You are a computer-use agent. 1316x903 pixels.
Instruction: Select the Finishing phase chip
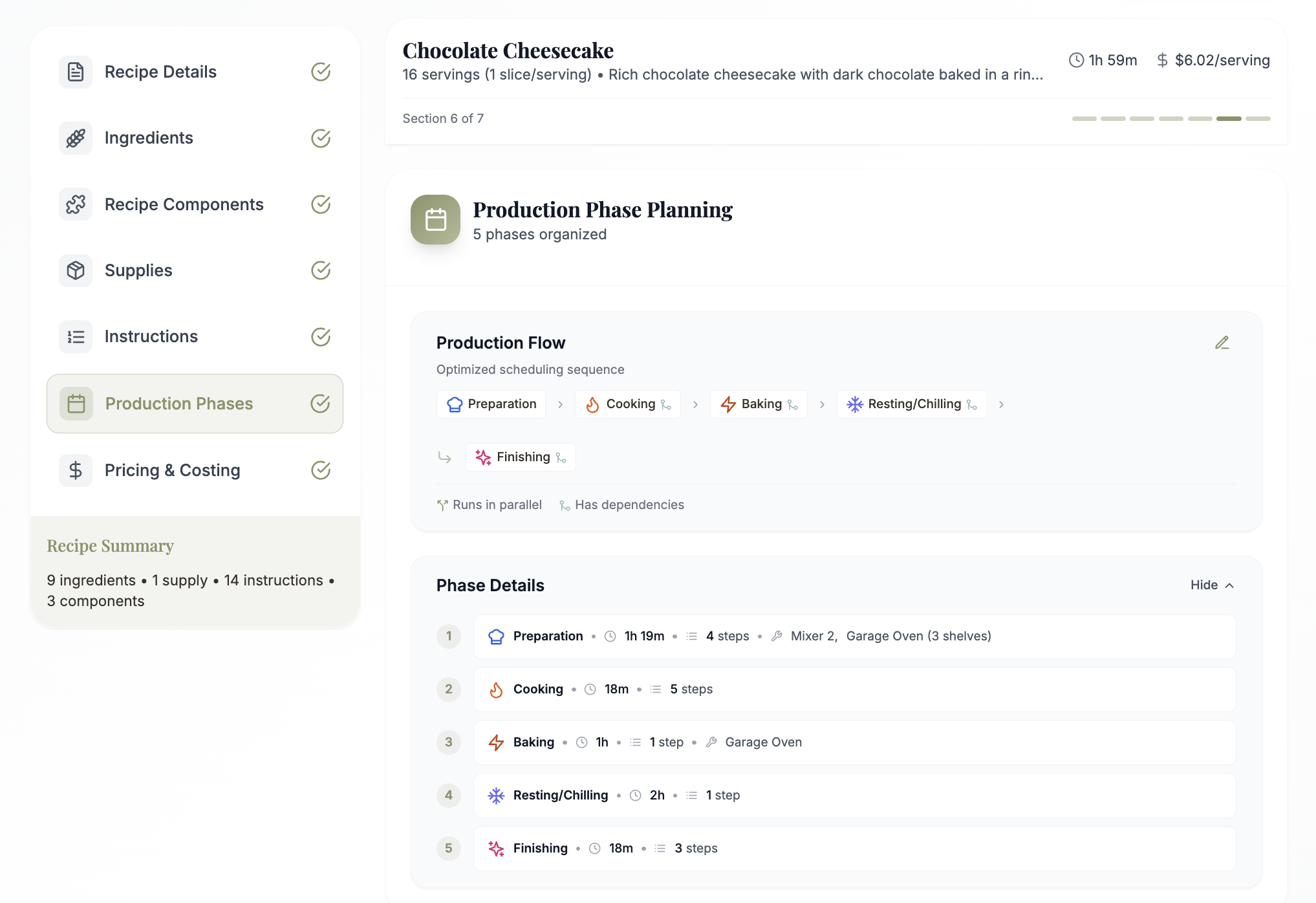point(521,457)
